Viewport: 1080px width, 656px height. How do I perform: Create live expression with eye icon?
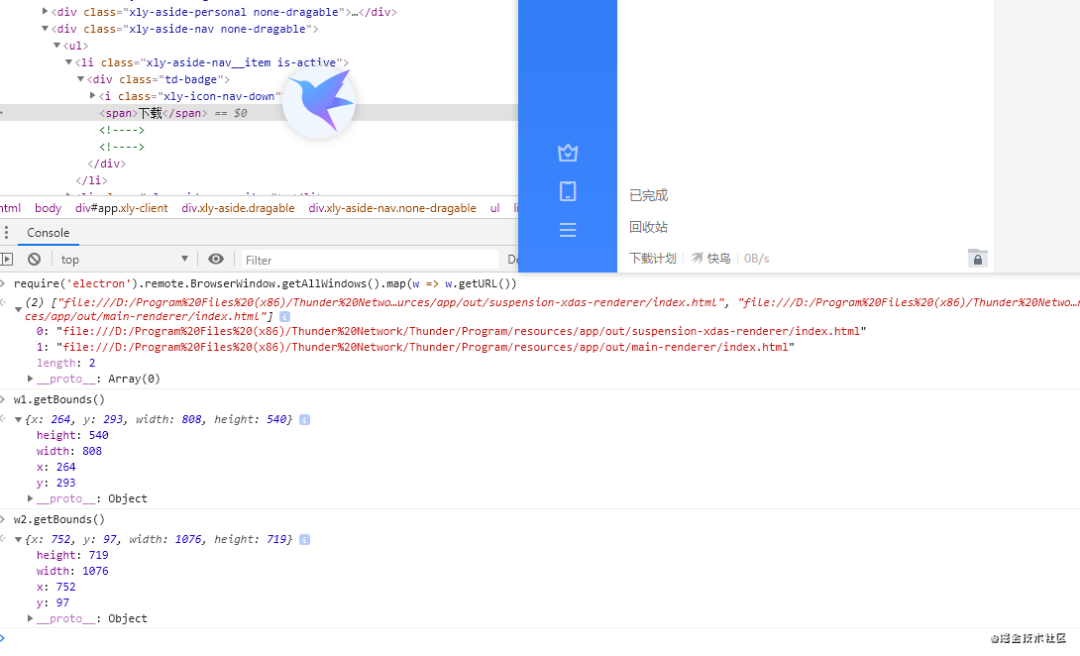click(216, 259)
